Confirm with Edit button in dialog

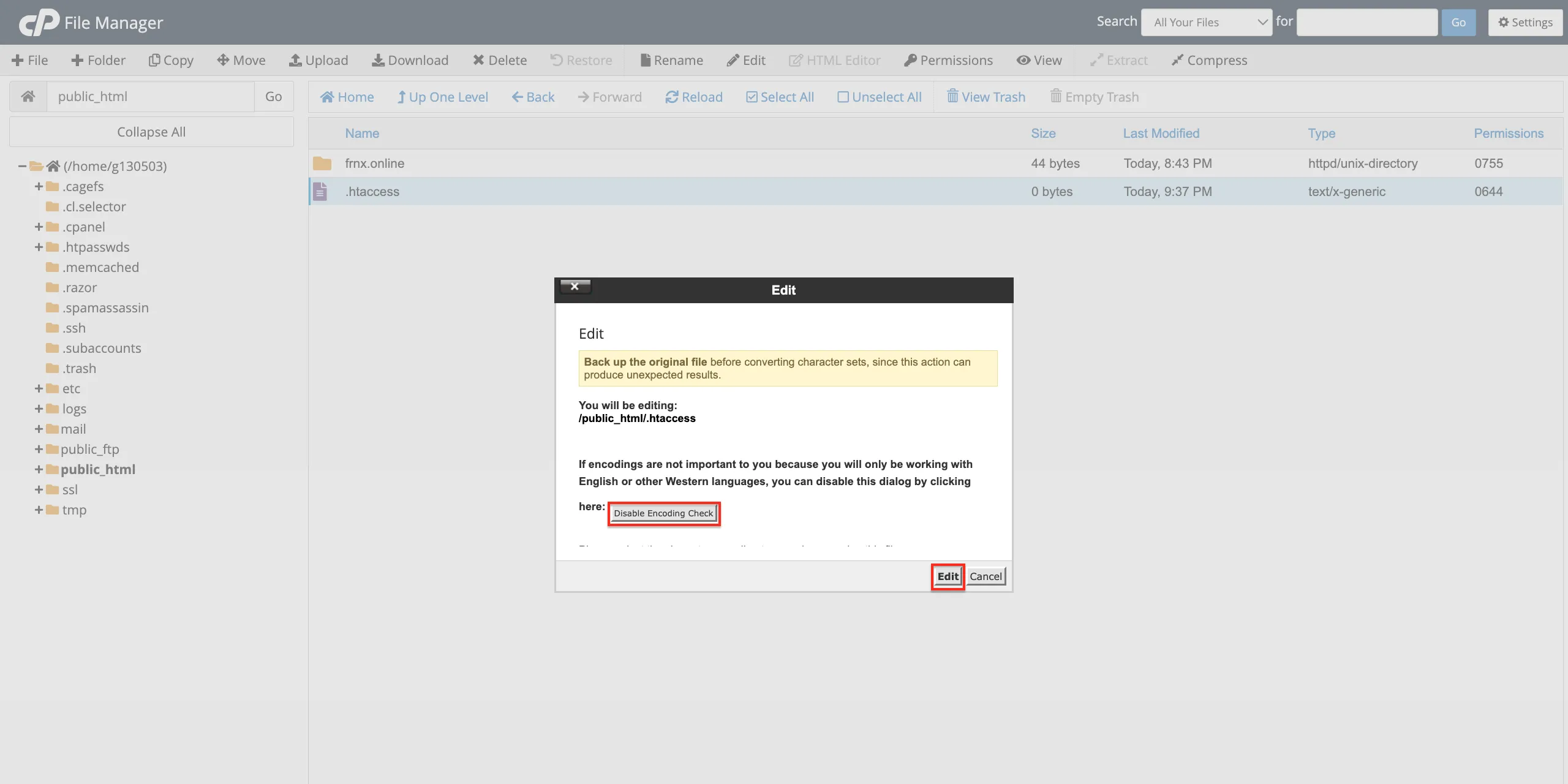point(948,576)
